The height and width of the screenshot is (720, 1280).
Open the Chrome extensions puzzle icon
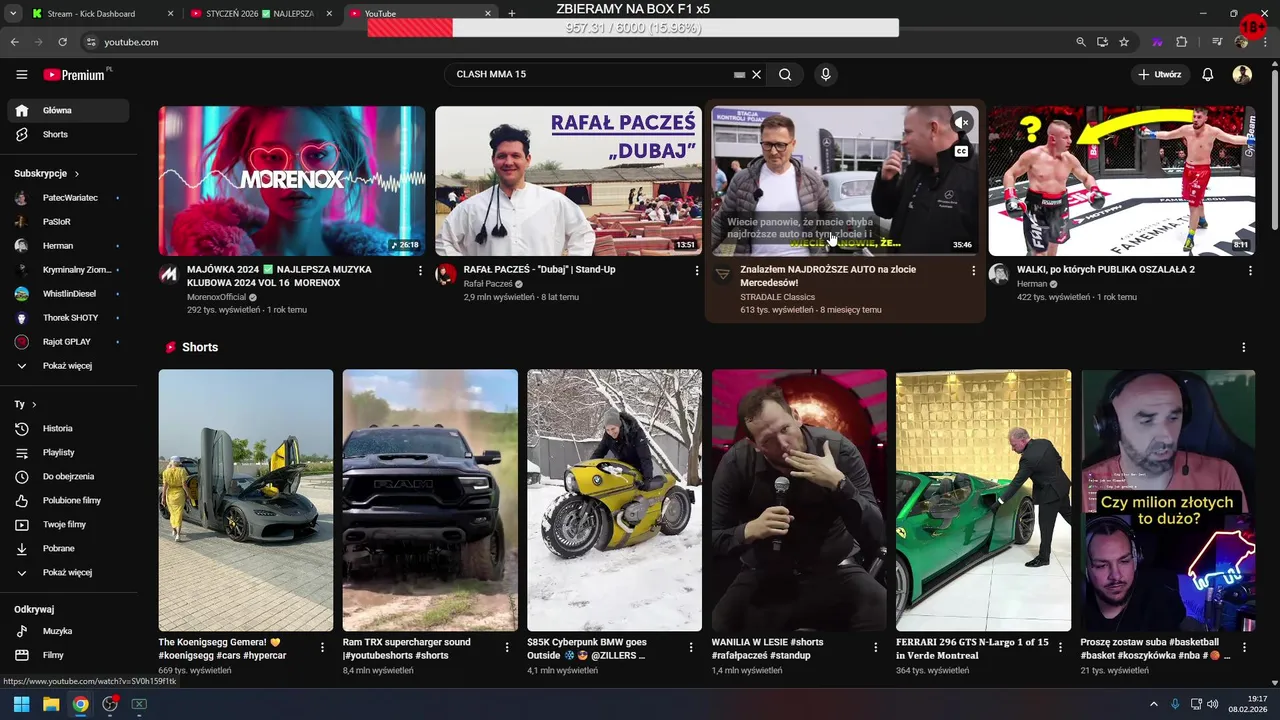click(1181, 42)
